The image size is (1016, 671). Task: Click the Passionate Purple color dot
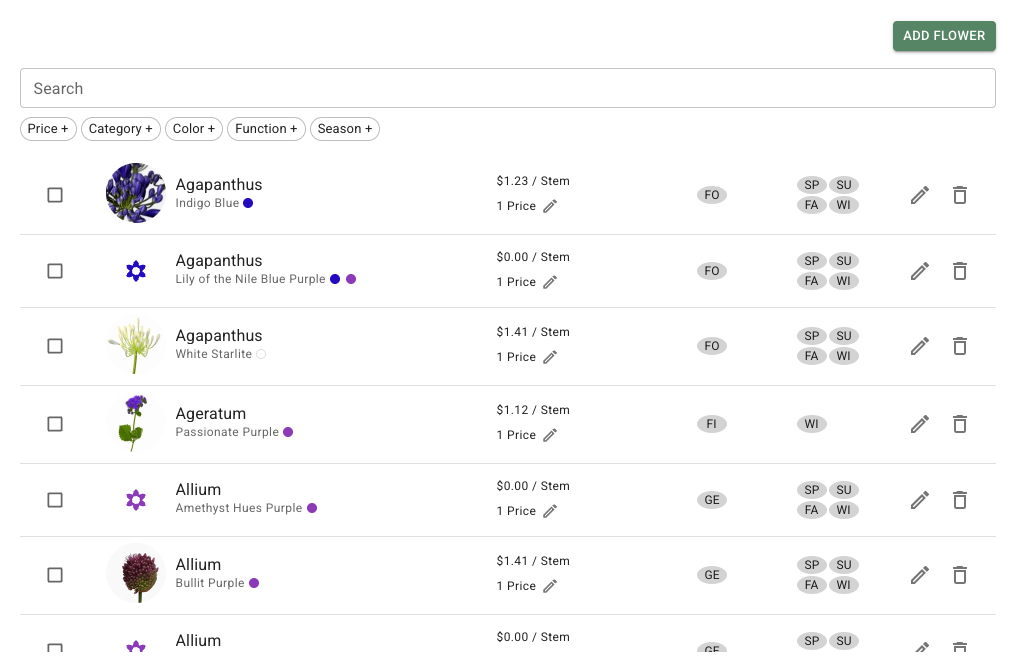288,432
